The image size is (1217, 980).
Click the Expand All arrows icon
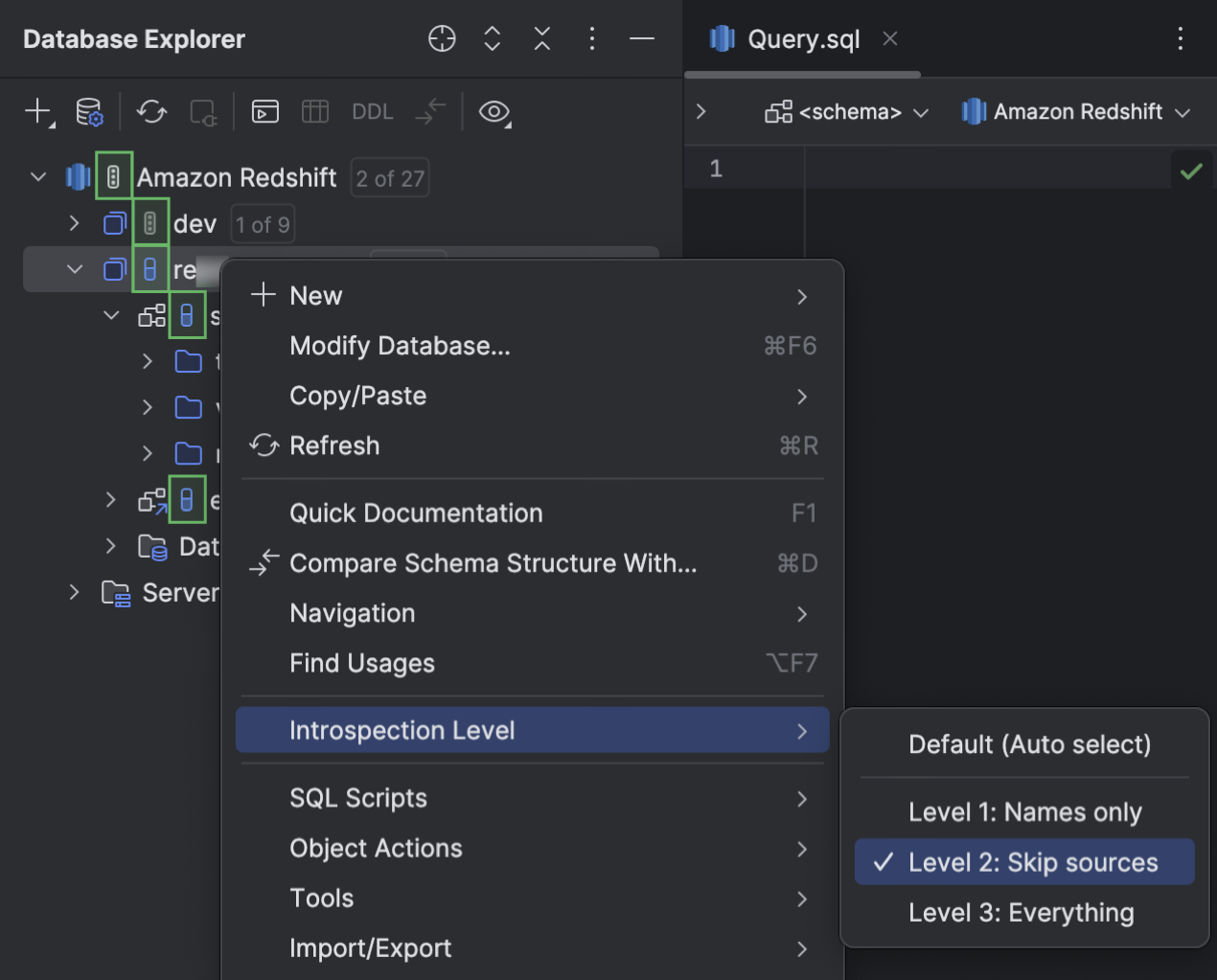point(492,38)
